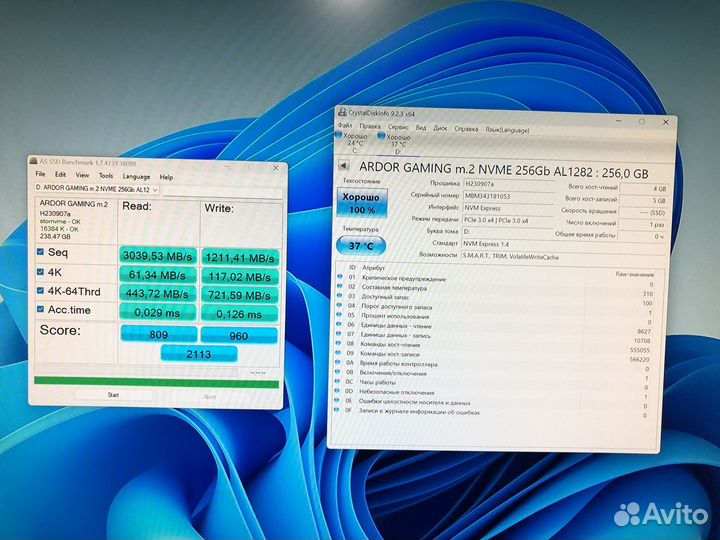The width and height of the screenshot is (720, 540).
Task: Click status icon of attribute 07 Единицы данных - запись
Action: (x=338, y=333)
